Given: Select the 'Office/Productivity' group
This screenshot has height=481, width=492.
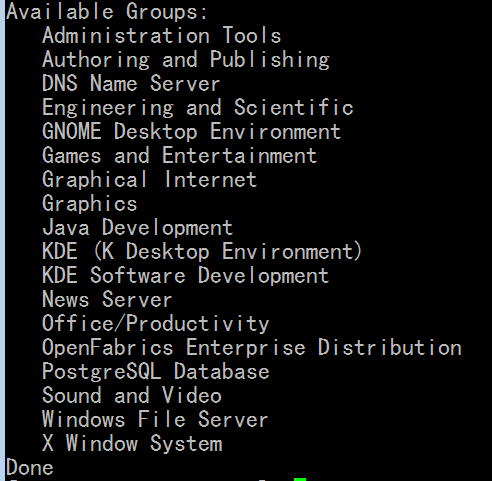Looking at the screenshot, I should click(x=156, y=324).
